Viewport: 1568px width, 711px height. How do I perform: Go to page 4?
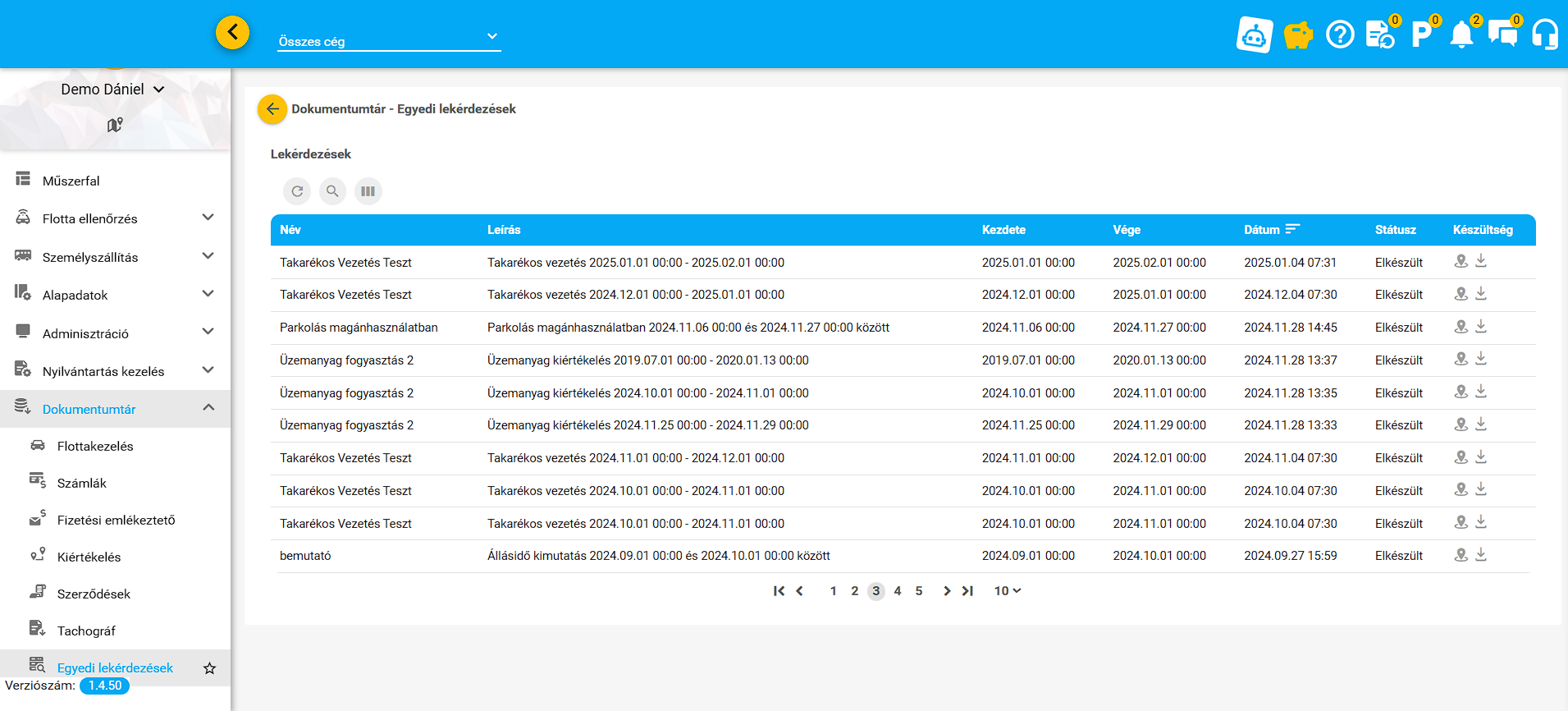[x=898, y=591]
